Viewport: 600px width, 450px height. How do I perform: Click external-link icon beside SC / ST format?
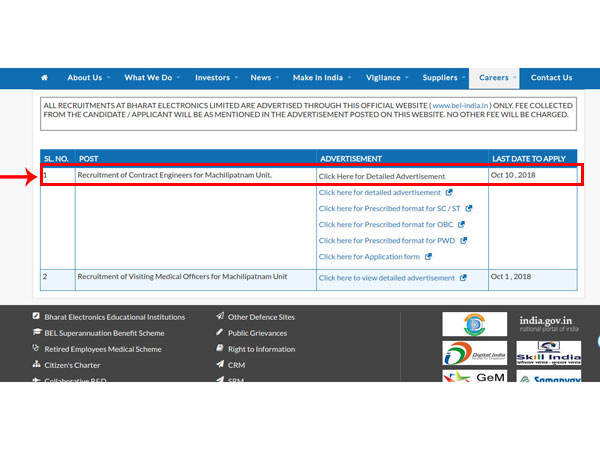pyautogui.click(x=469, y=208)
